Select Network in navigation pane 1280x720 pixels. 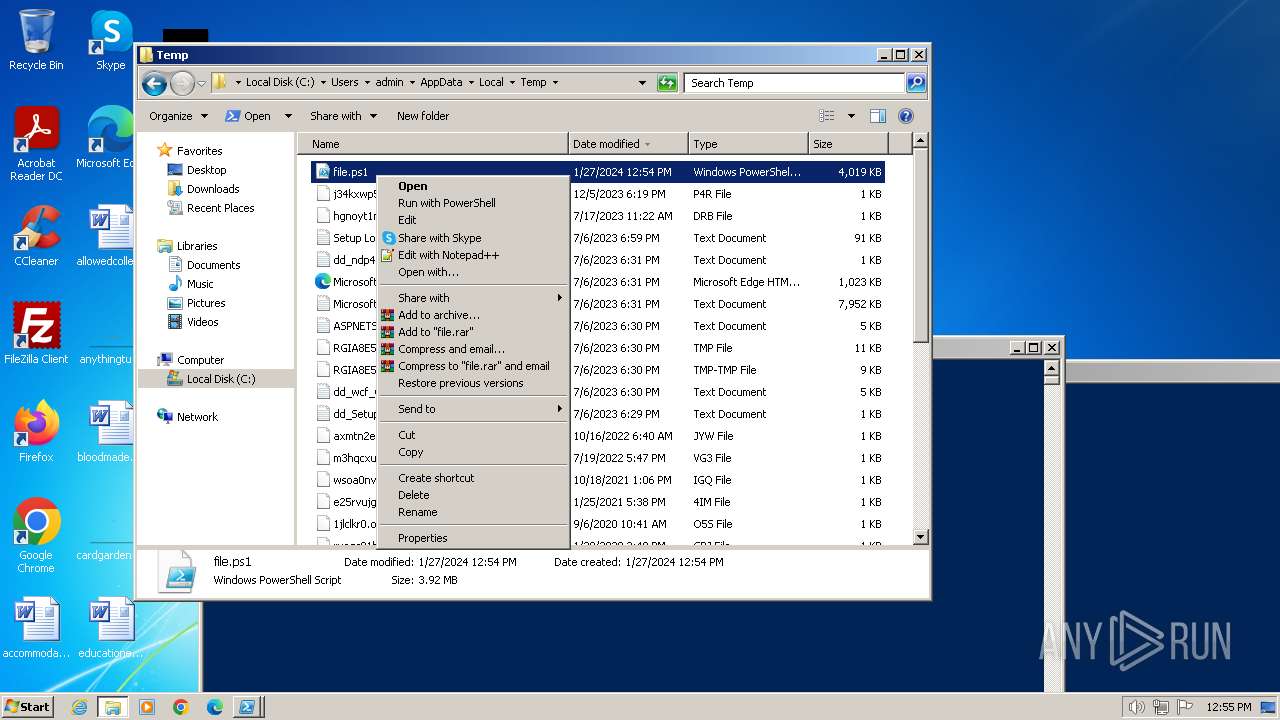(x=197, y=417)
